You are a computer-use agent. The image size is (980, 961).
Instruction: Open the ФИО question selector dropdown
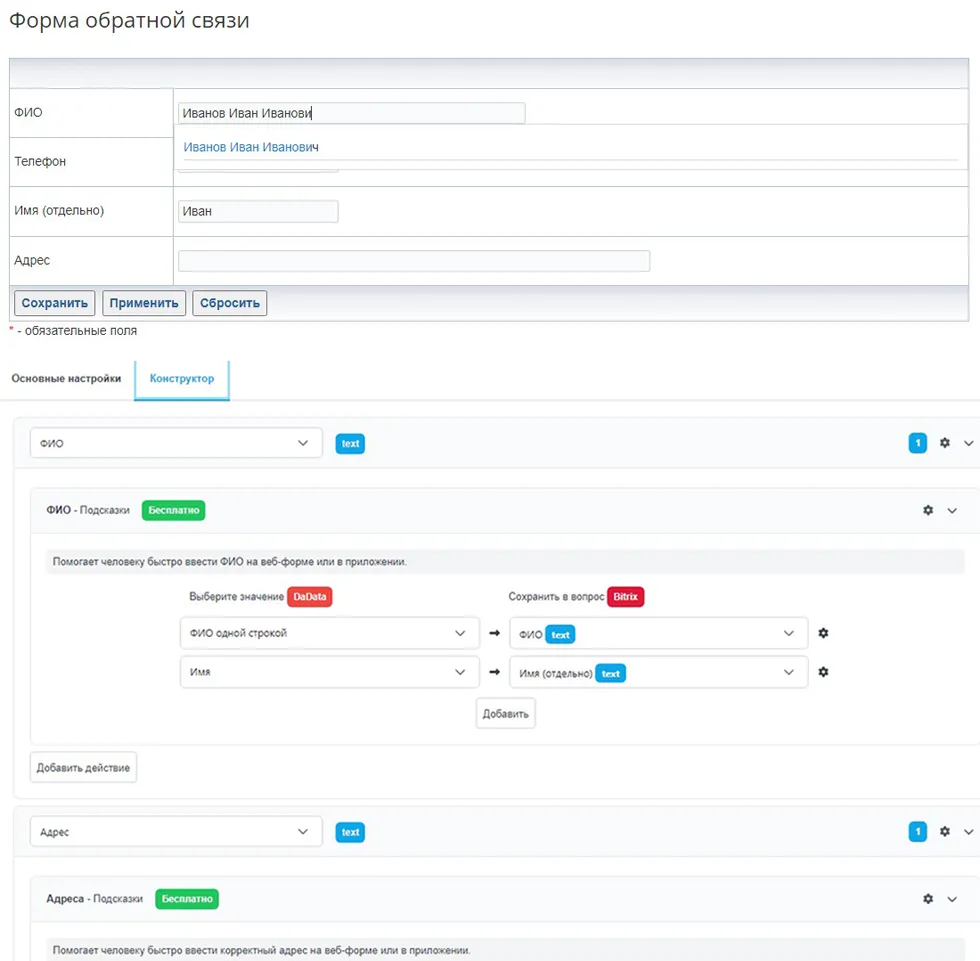[x=176, y=443]
